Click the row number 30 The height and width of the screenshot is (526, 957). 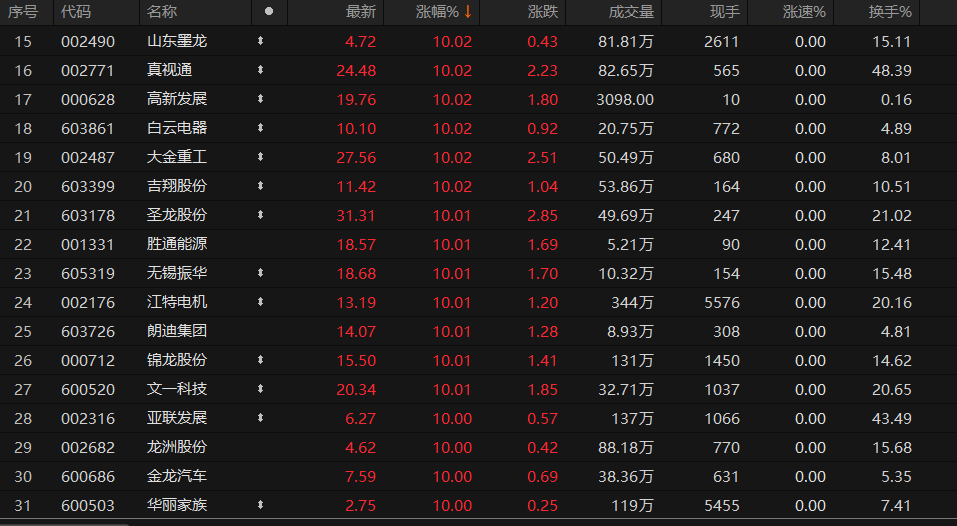[x=23, y=477]
